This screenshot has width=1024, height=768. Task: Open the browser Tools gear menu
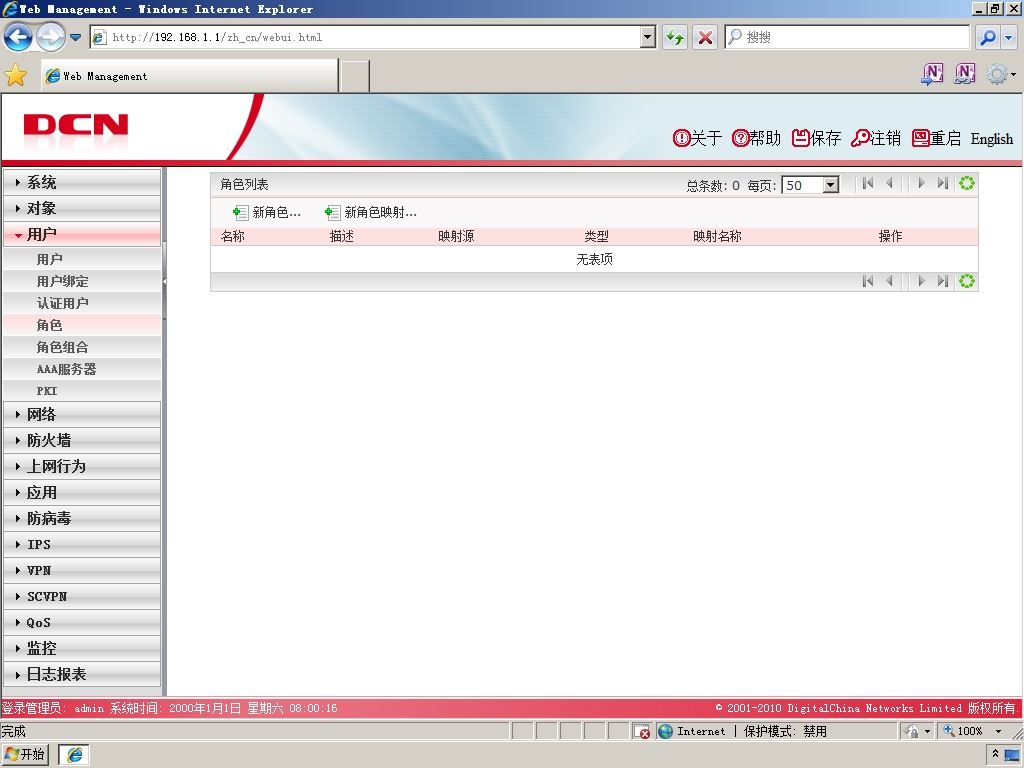point(1000,74)
